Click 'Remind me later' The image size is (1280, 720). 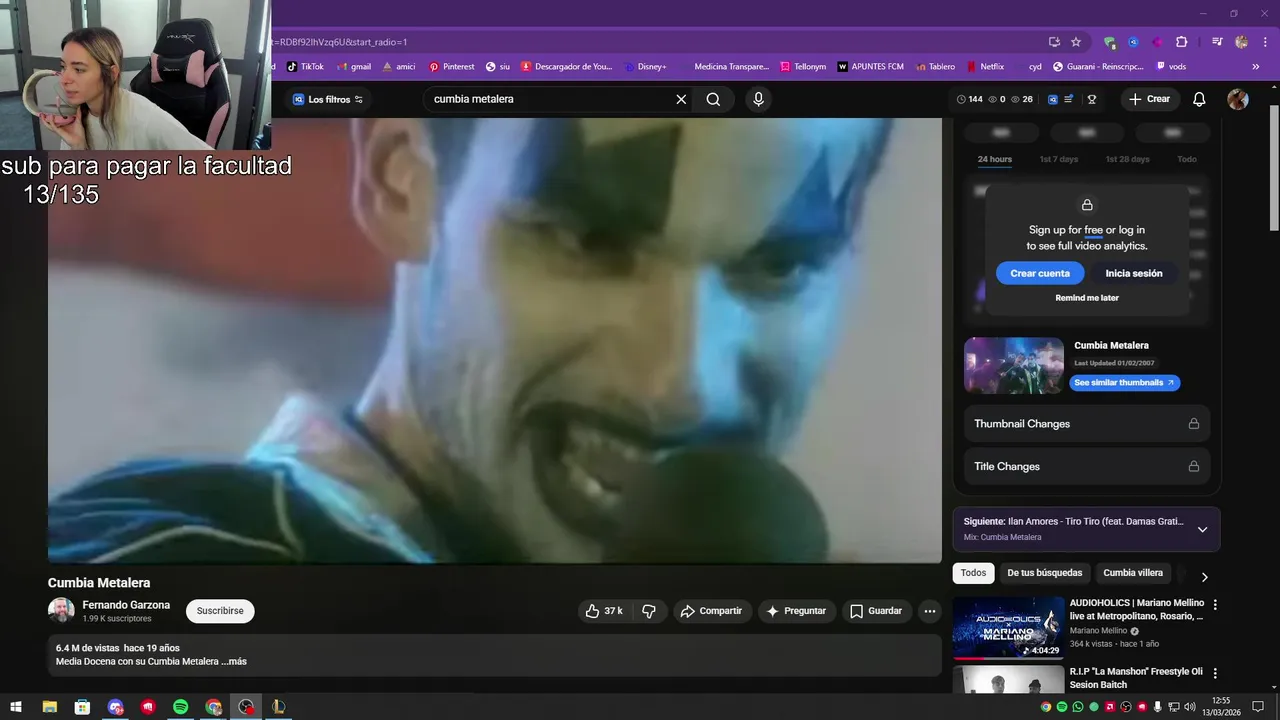pyautogui.click(x=1087, y=298)
